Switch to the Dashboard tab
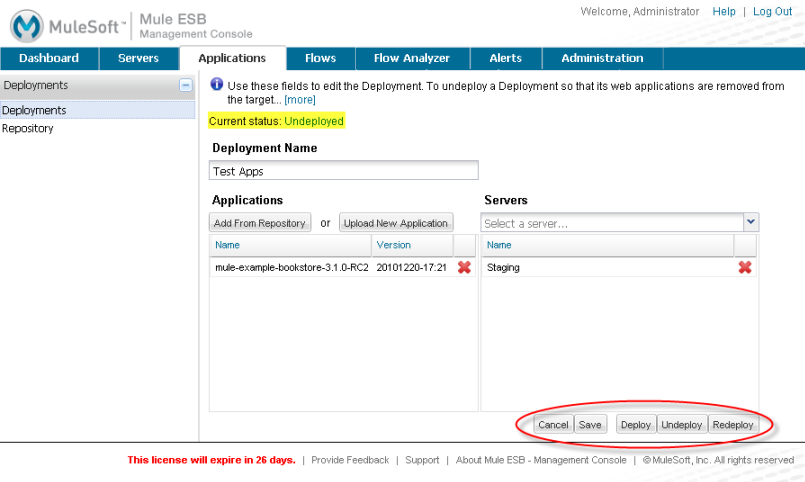805x482 pixels. click(x=47, y=58)
